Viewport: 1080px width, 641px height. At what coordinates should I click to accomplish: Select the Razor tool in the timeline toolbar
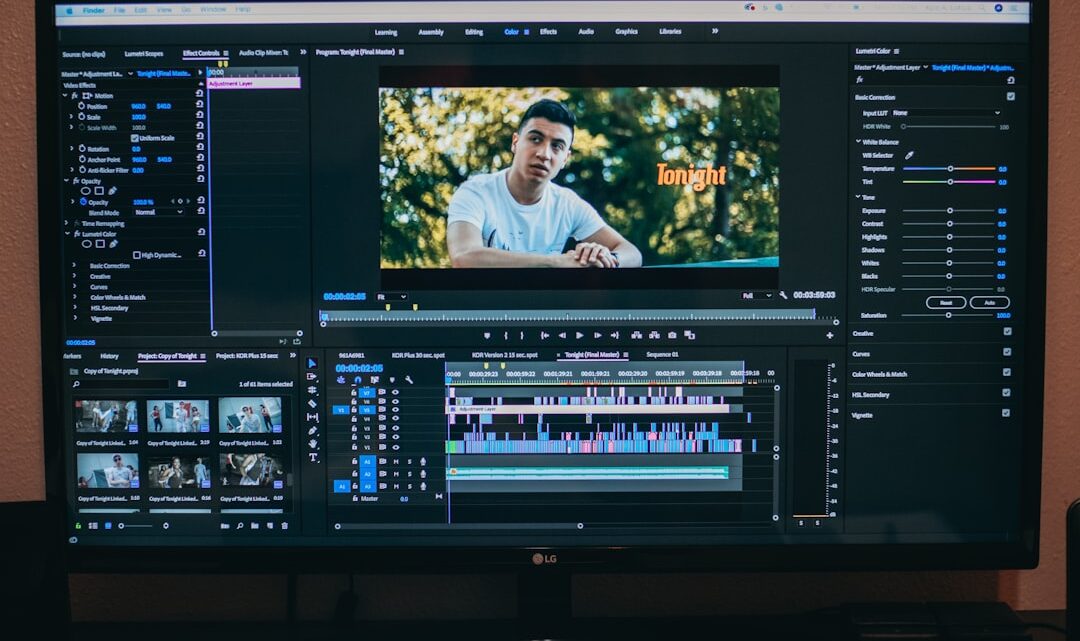point(314,401)
